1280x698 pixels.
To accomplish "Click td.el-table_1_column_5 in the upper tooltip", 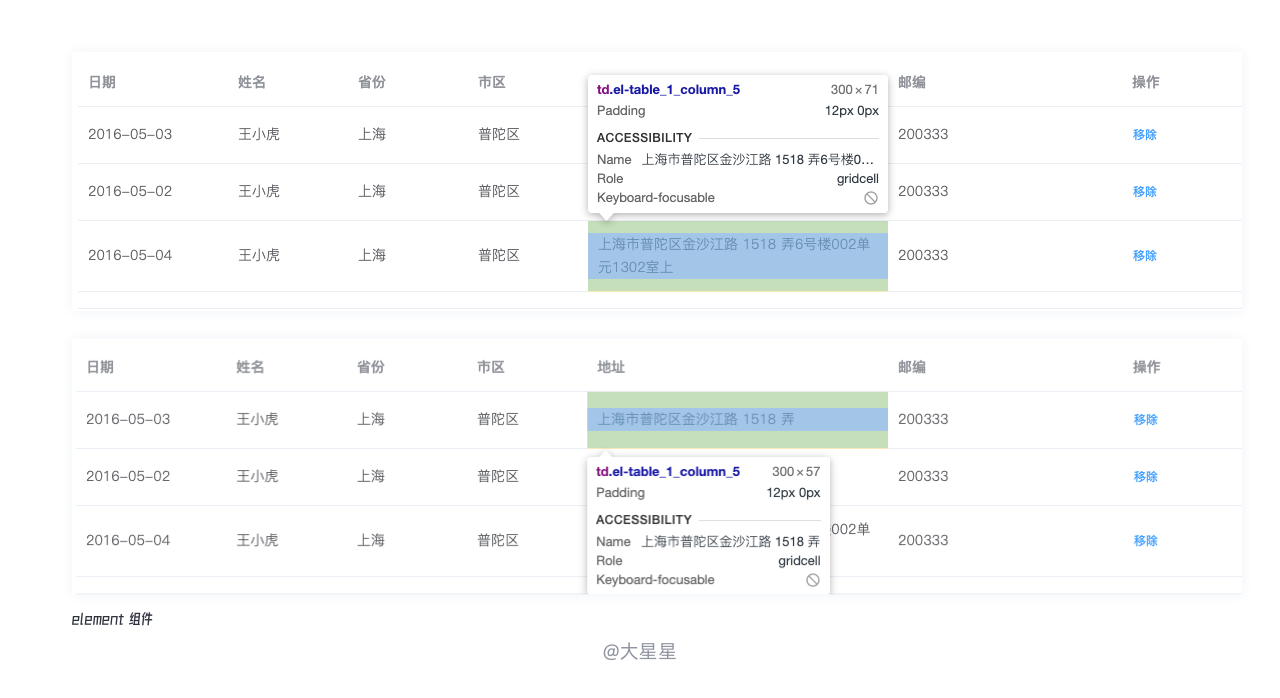I will tap(668, 90).
